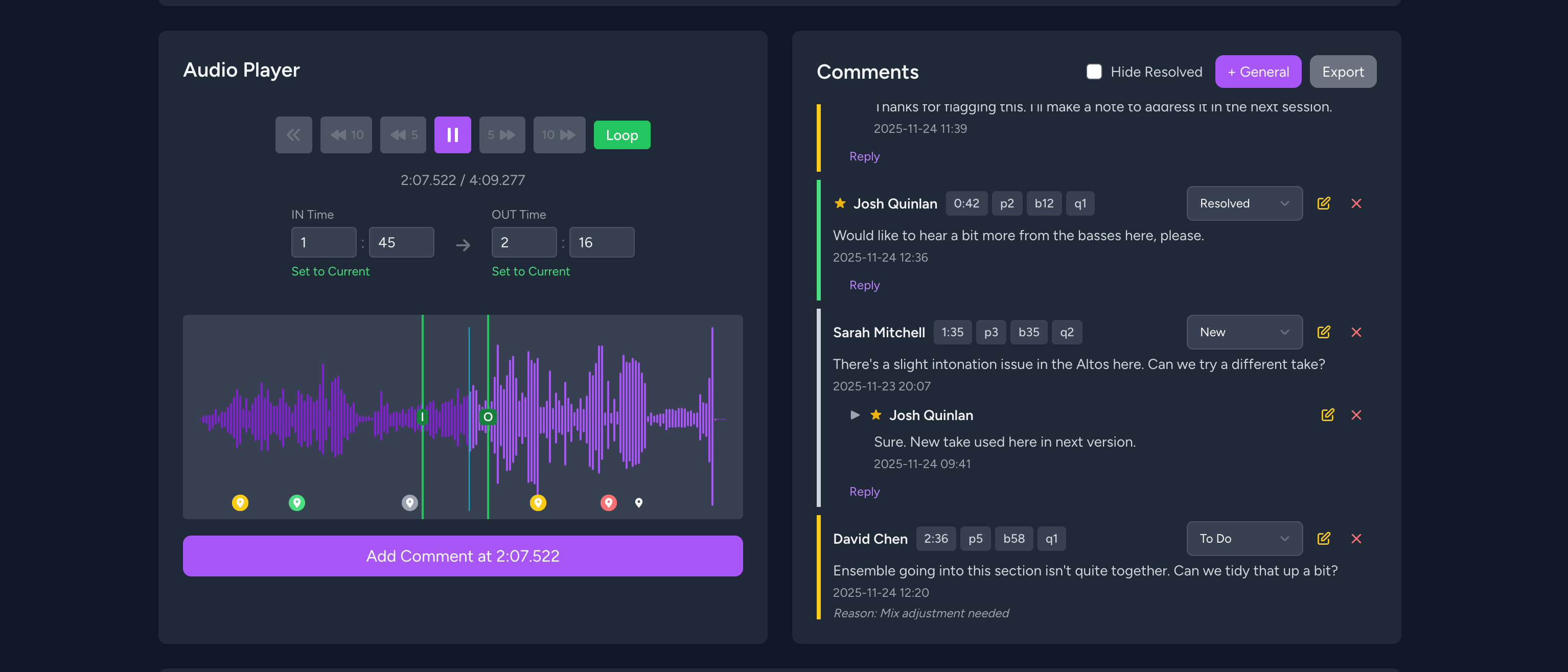Select the b58 tag on David Chen's comment
This screenshot has width=1568, height=672.
point(1013,538)
